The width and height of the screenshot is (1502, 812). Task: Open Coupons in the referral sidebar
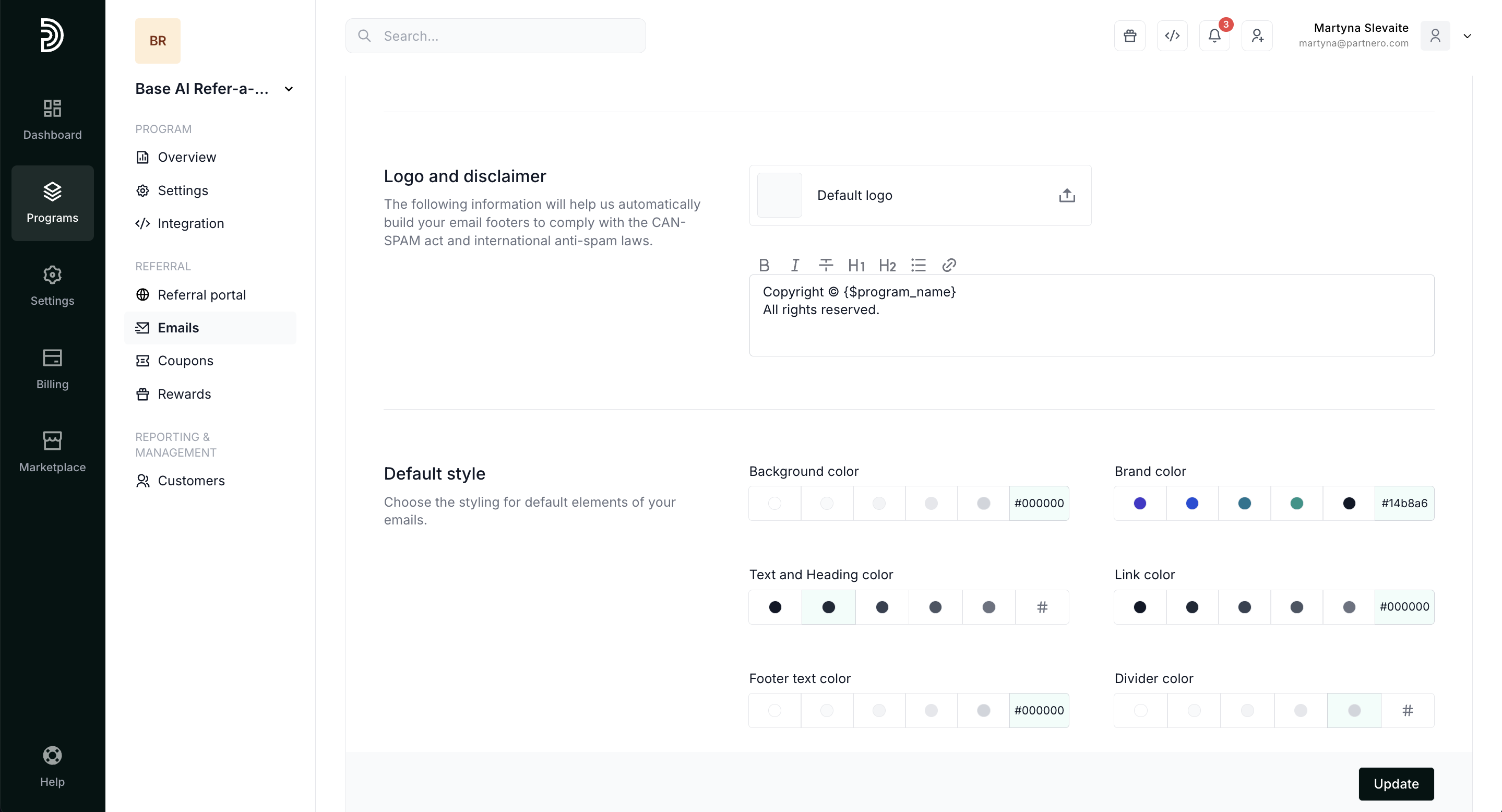185,361
